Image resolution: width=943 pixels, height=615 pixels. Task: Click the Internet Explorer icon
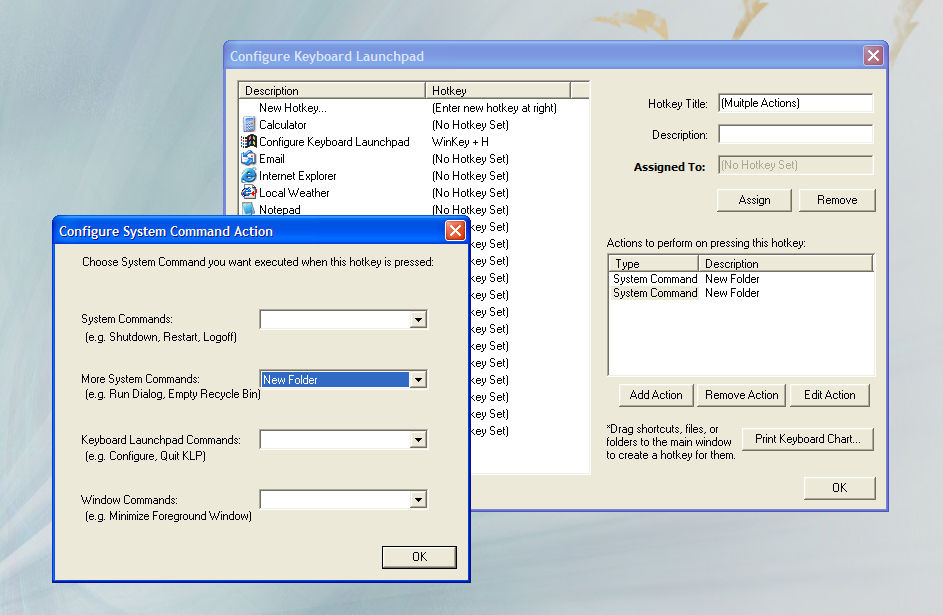point(249,176)
